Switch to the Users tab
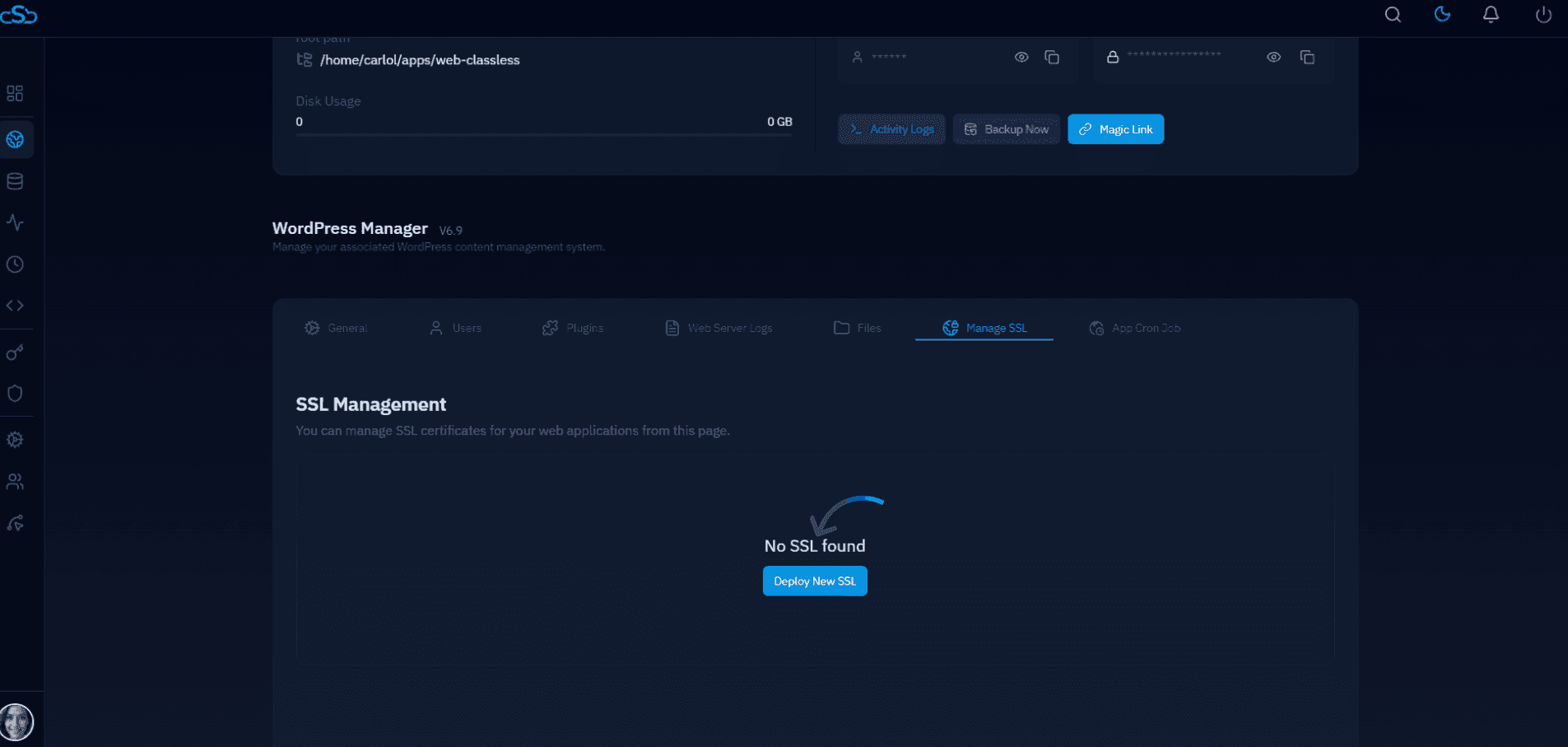Viewport: 1568px width, 747px height. 455,328
